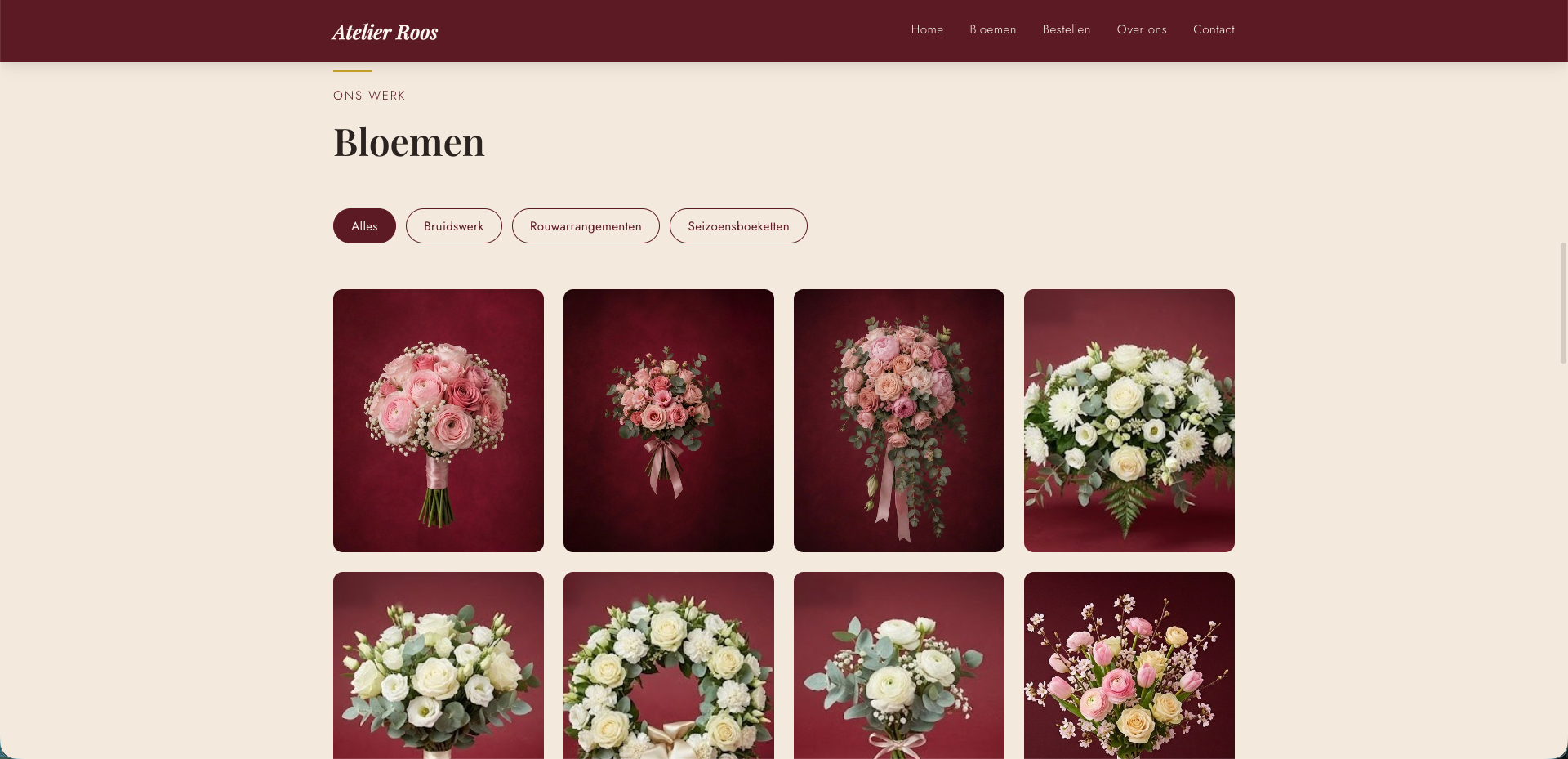Open the round pink ranunculus bridal bouquet photo
Image resolution: width=1568 pixels, height=759 pixels.
[x=439, y=421]
